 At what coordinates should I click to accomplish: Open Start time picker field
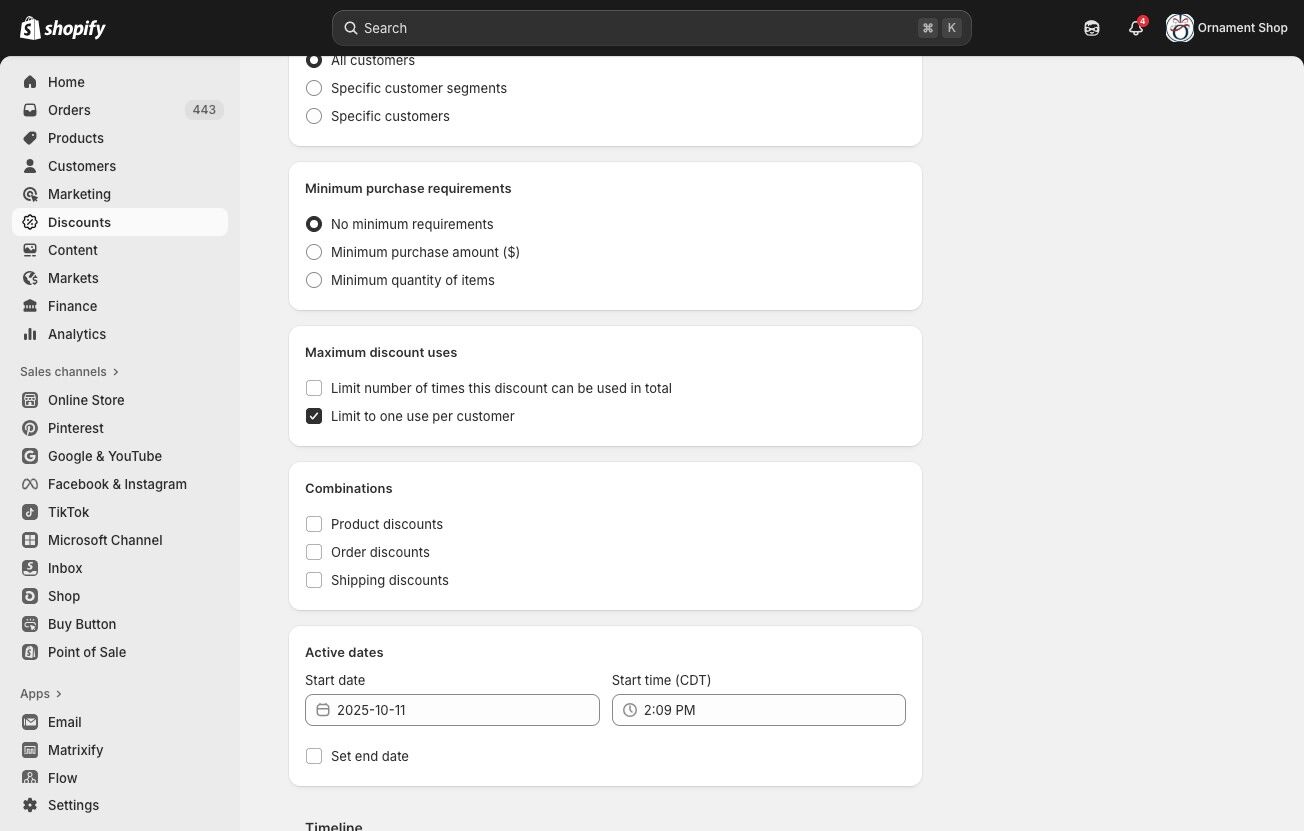758,710
